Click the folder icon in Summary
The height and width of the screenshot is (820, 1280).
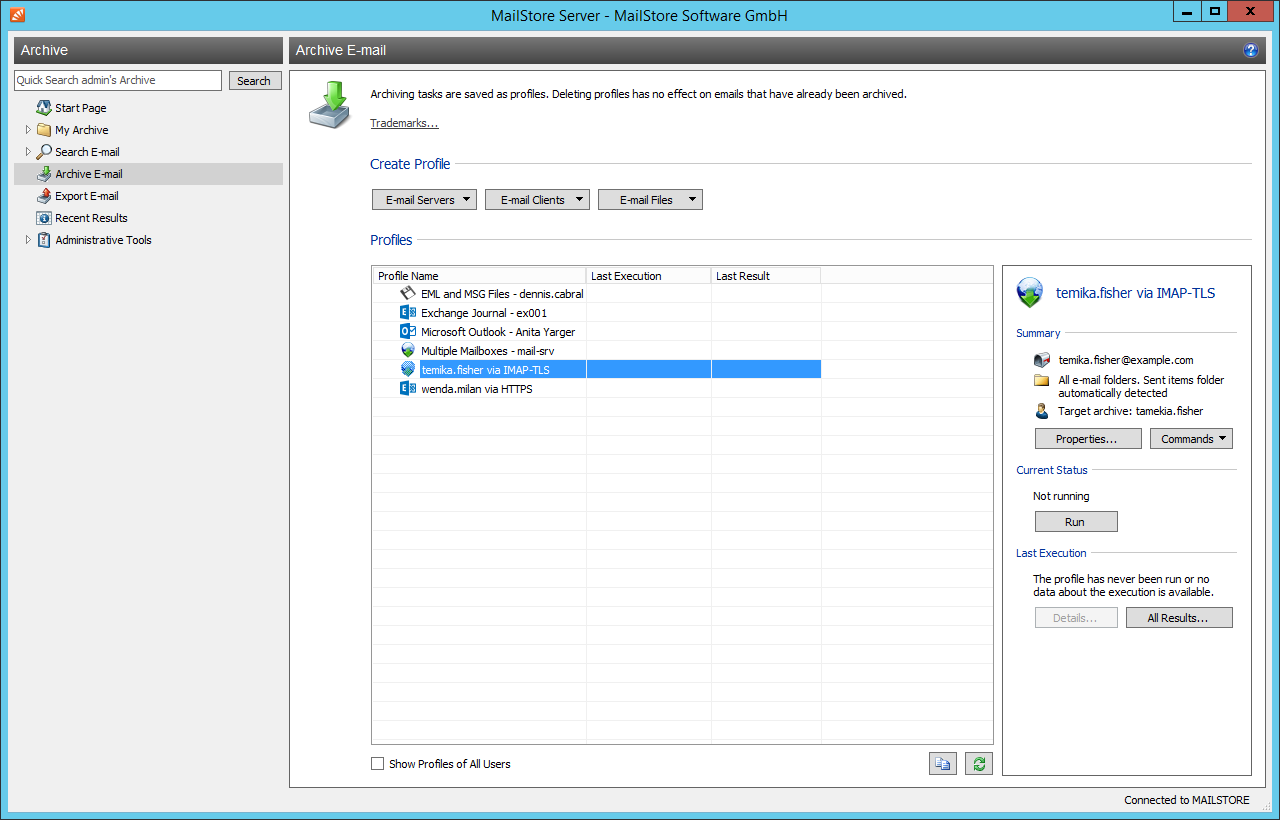tap(1042, 380)
